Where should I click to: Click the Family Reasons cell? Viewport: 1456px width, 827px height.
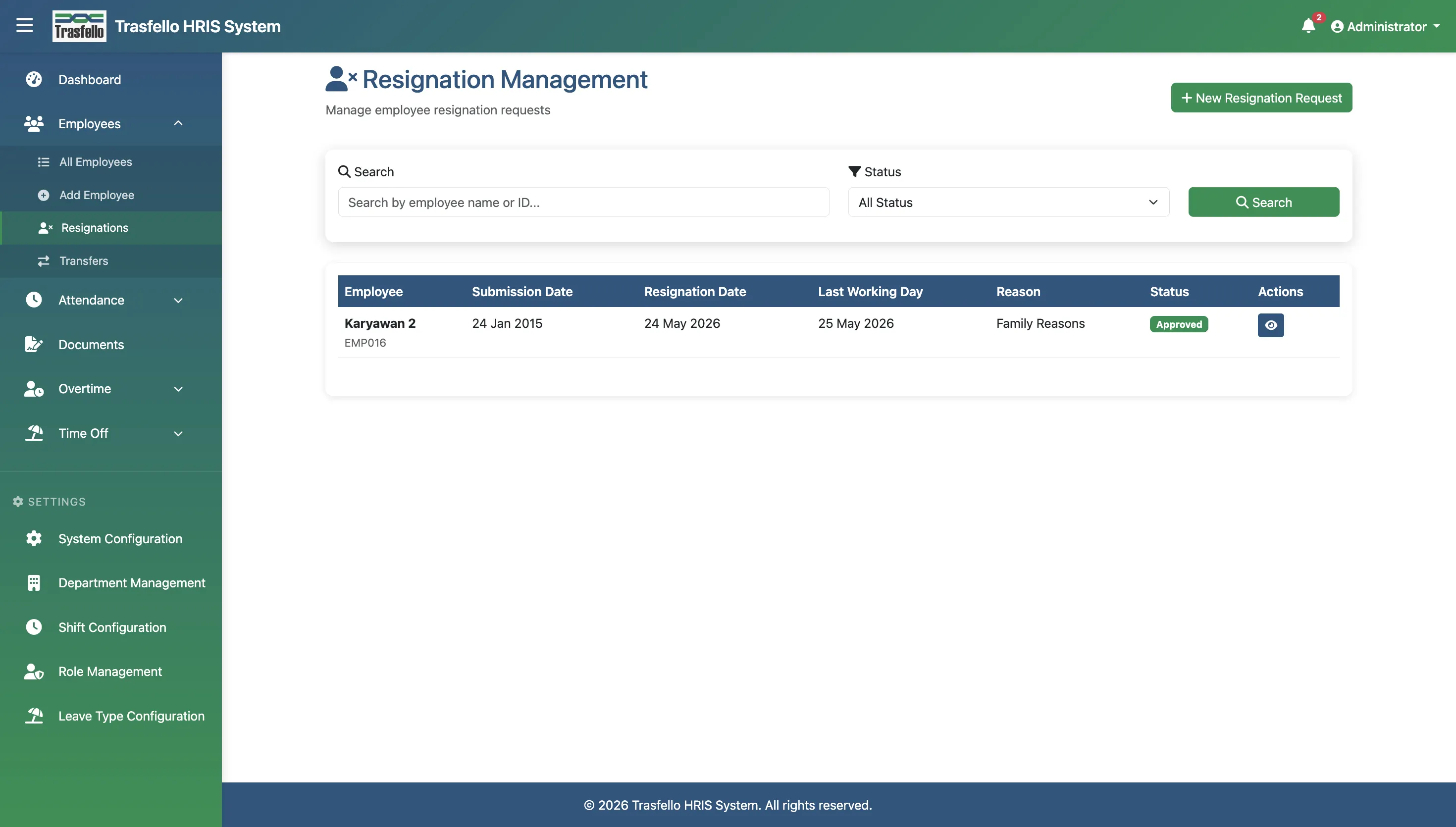coord(1040,323)
